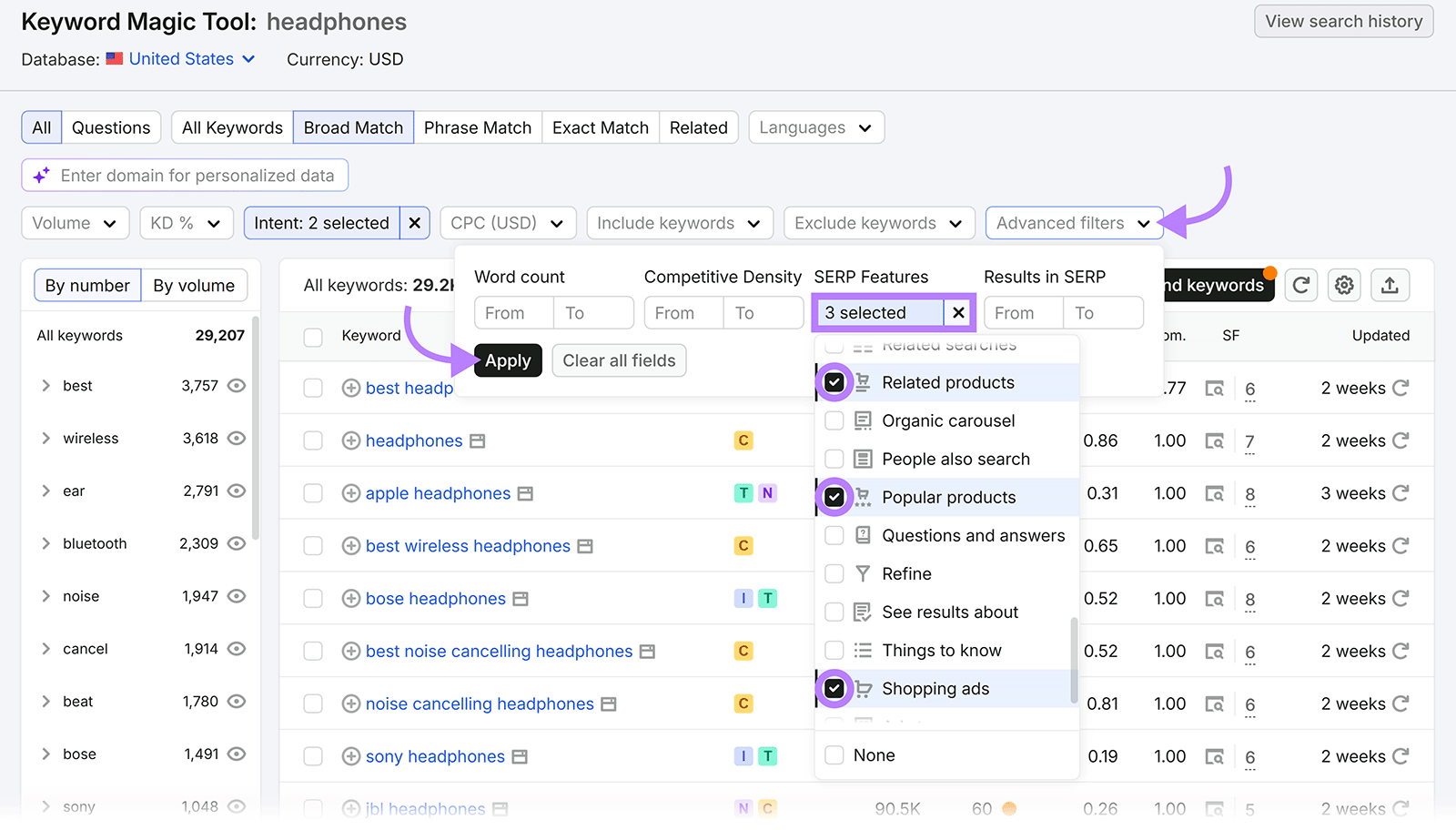Click the domain for personalized data field

coord(185,176)
